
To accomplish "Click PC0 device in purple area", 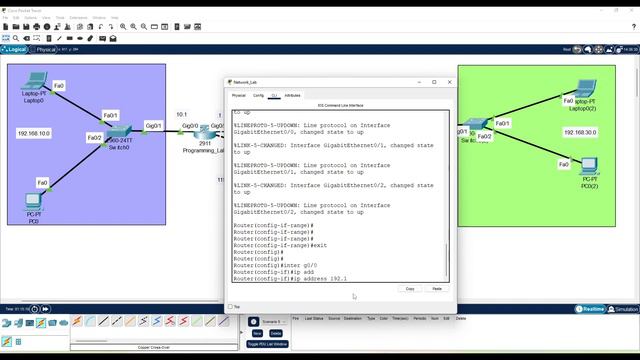I will (x=33, y=202).
